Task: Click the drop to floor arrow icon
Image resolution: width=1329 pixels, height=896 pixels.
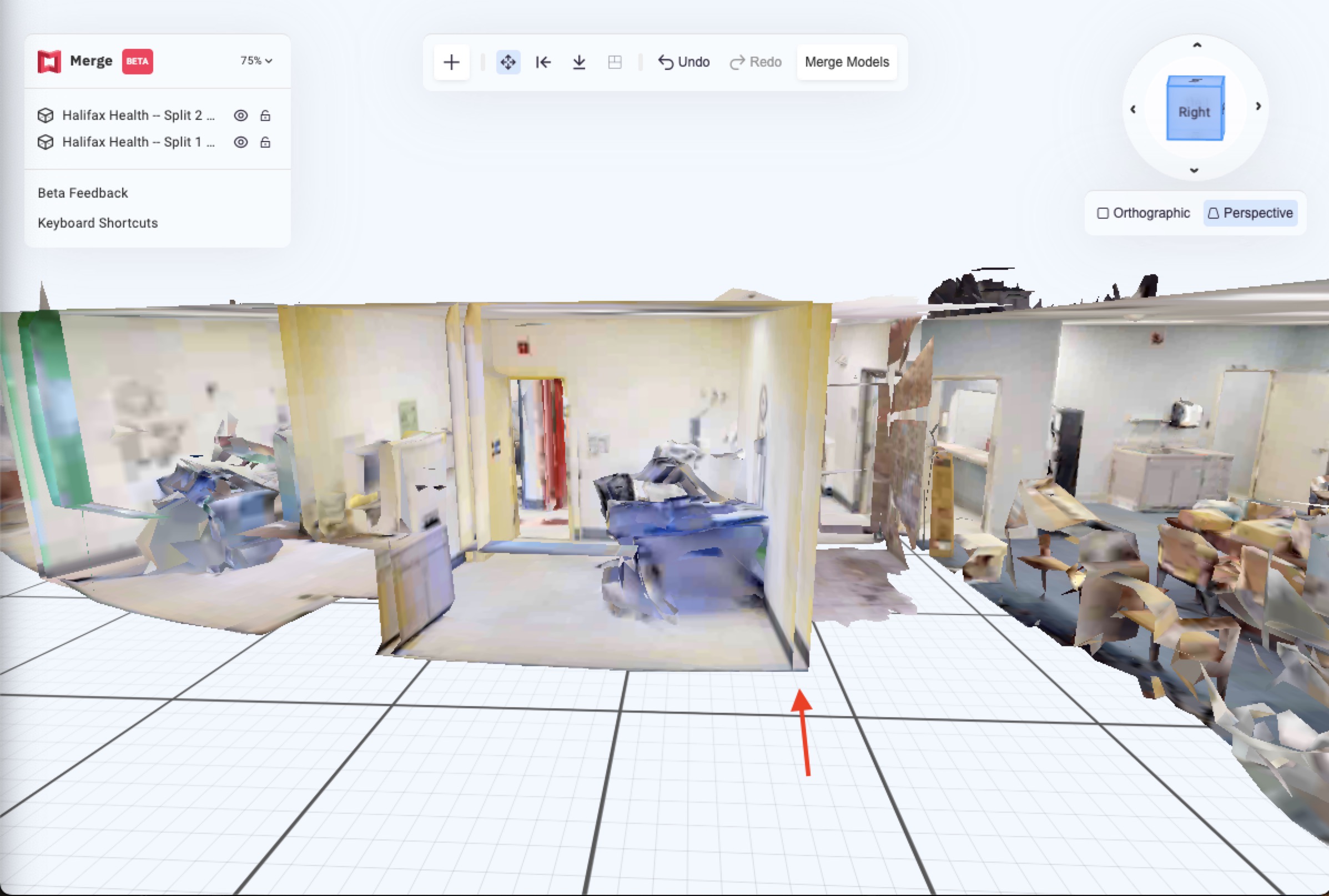Action: (579, 62)
